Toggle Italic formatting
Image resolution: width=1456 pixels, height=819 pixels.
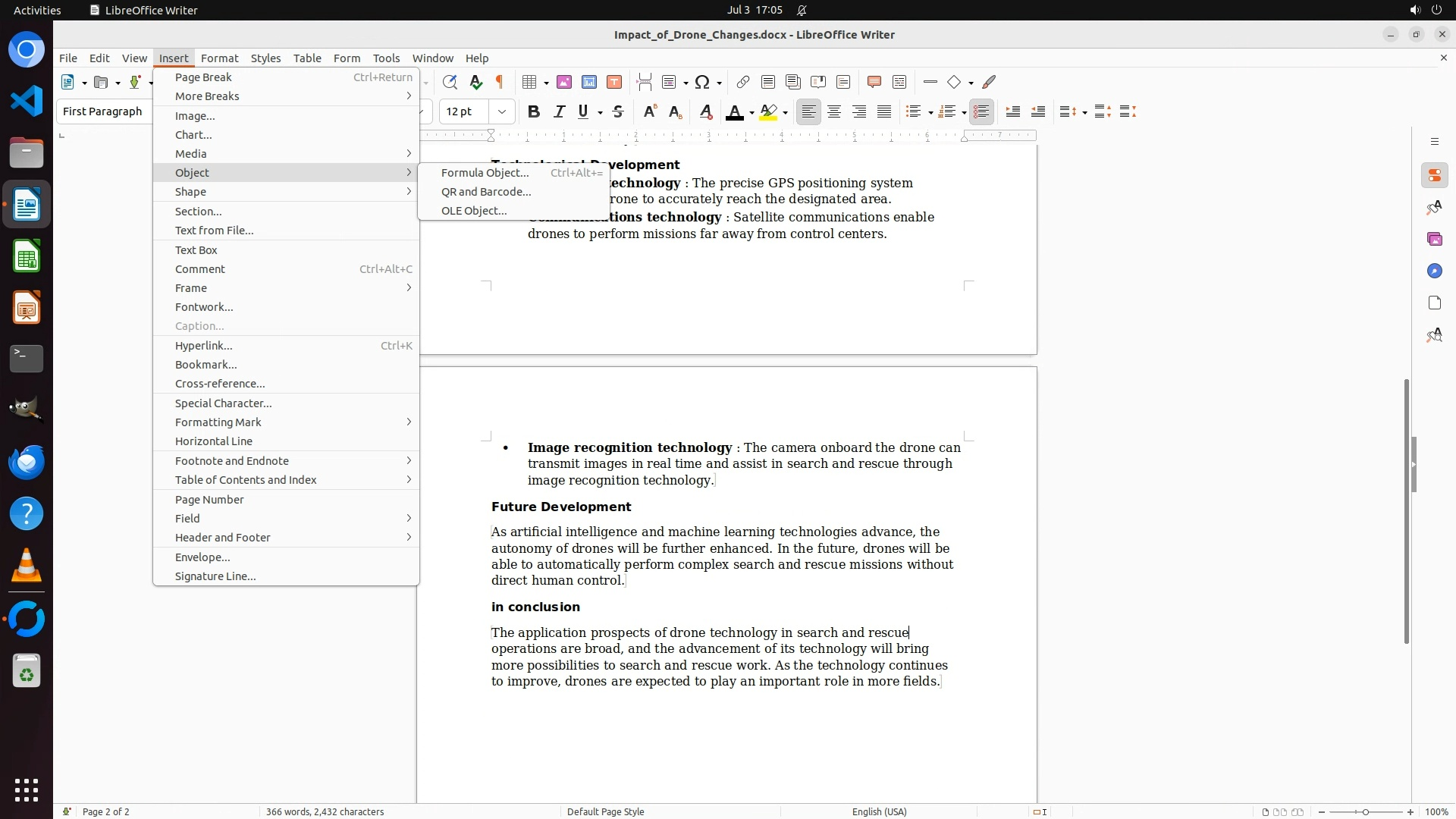click(559, 112)
